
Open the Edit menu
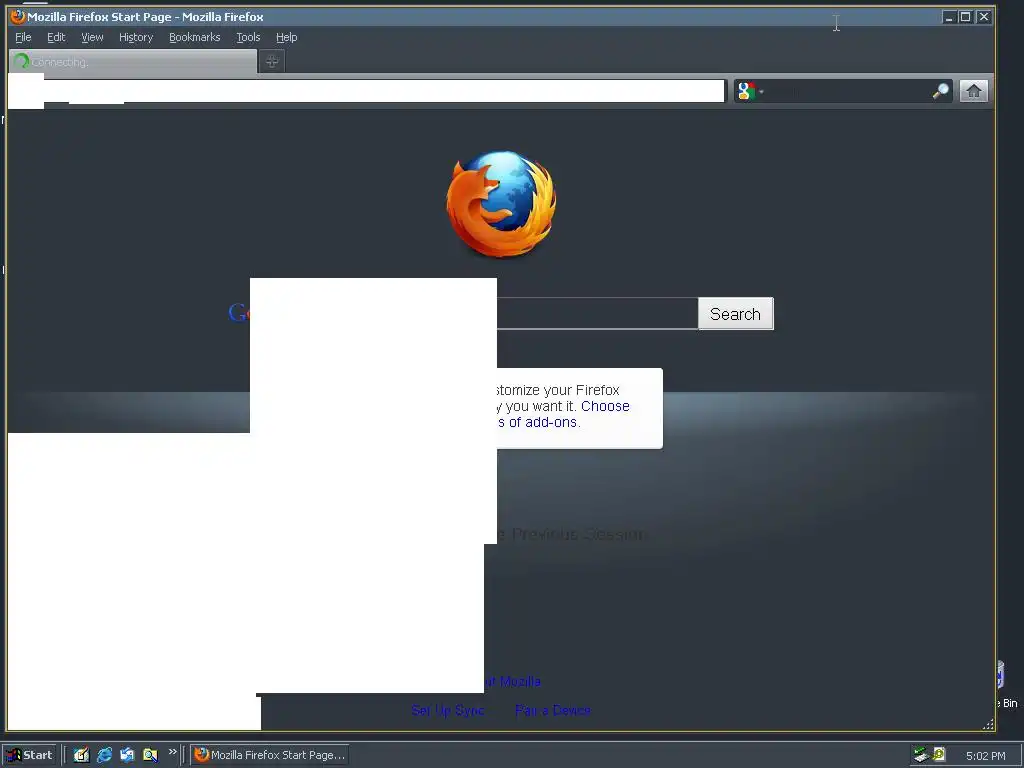(56, 37)
